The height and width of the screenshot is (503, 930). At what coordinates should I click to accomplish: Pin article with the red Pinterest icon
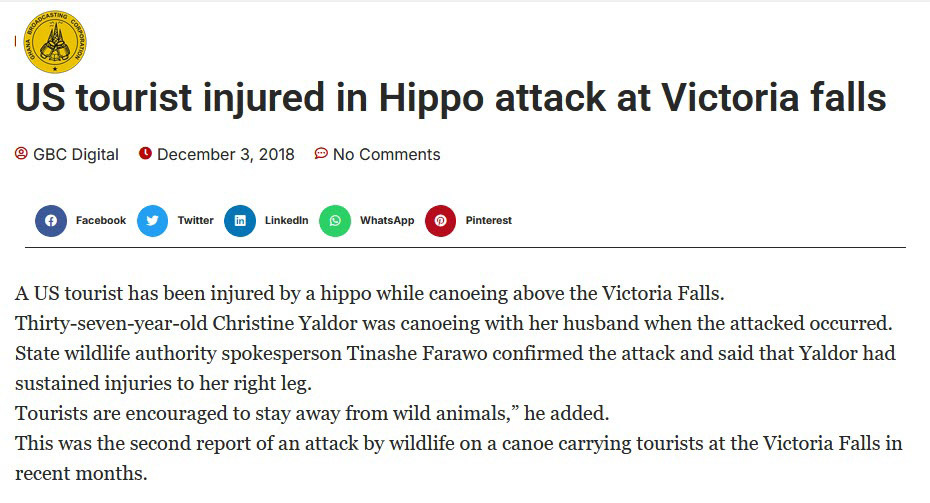click(441, 221)
